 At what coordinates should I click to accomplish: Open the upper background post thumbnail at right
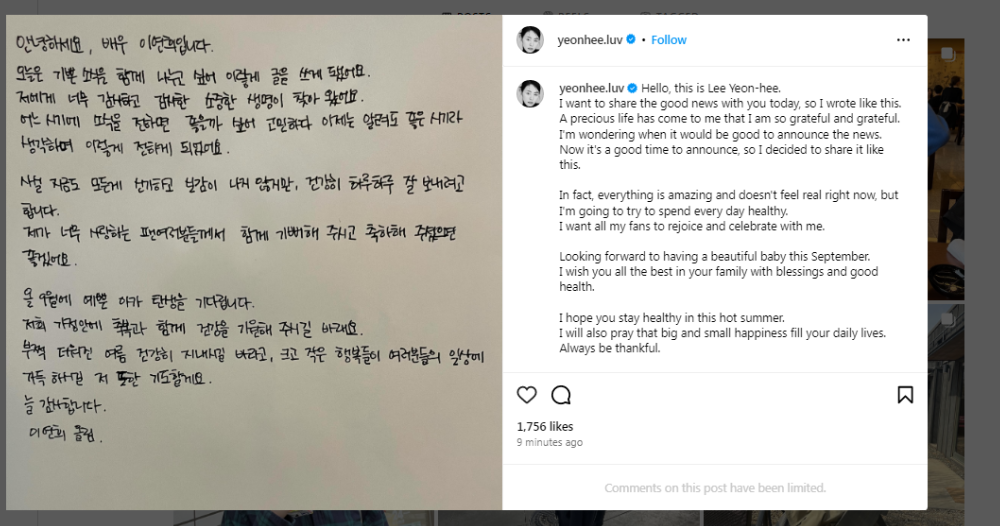[946, 169]
